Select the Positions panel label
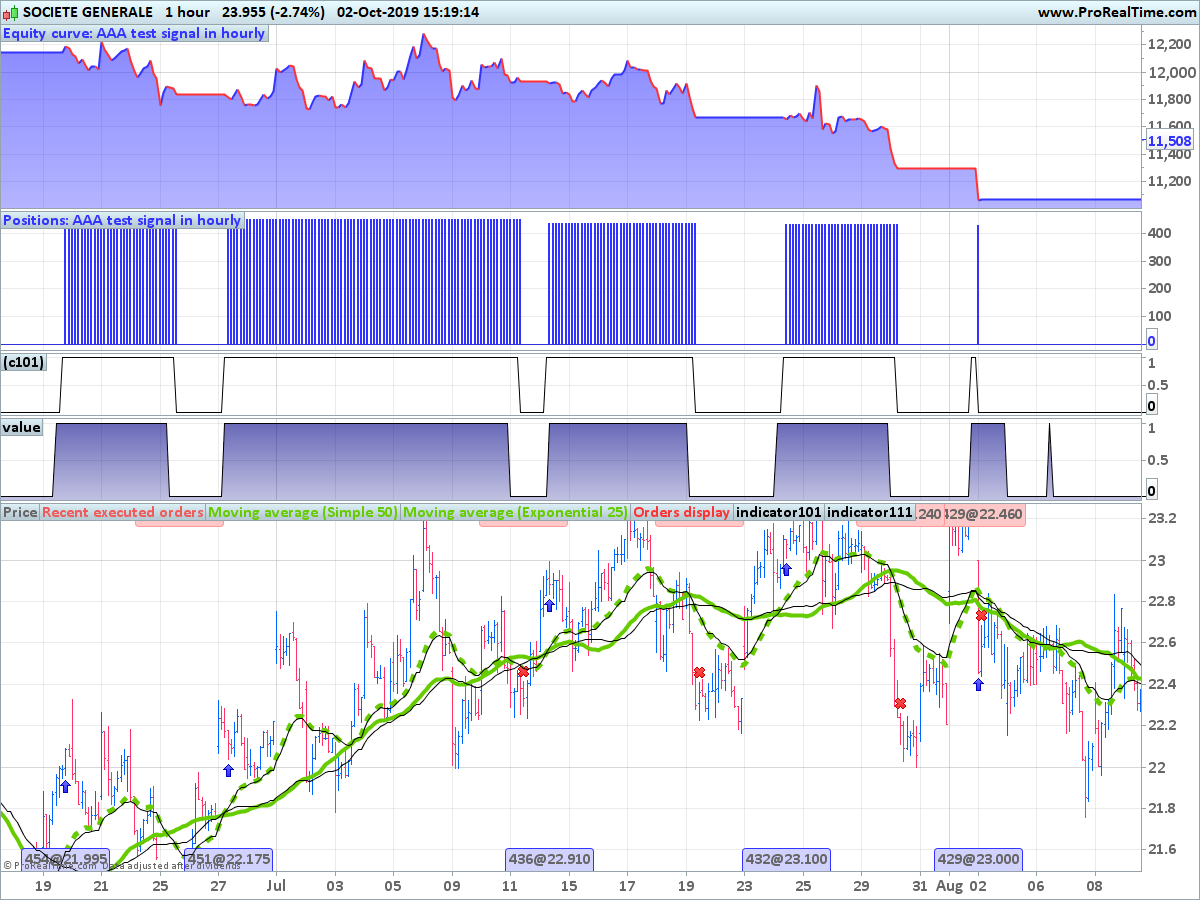The width and height of the screenshot is (1200, 900). (122, 220)
